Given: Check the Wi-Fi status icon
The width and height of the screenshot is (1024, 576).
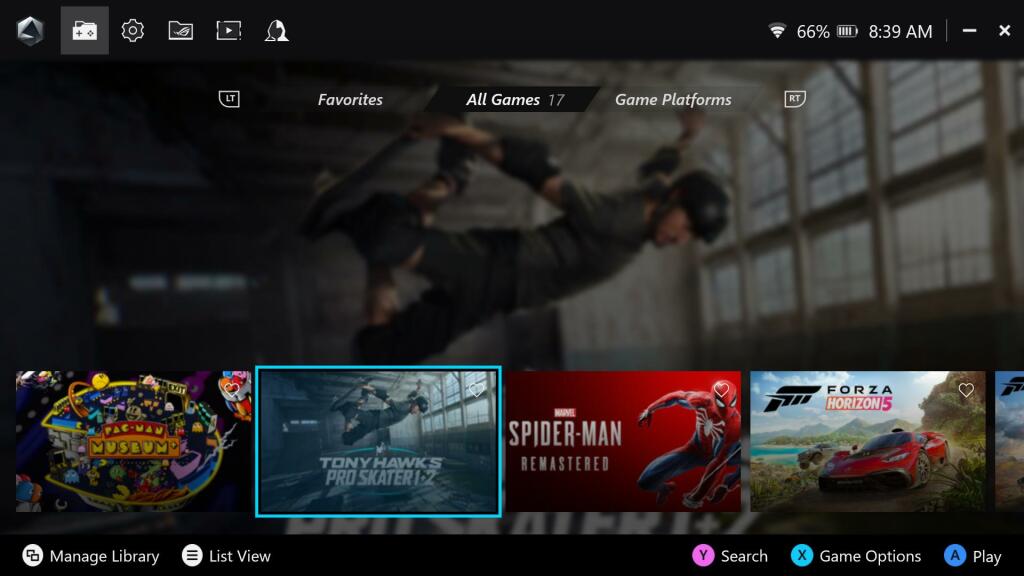Looking at the screenshot, I should click(777, 31).
